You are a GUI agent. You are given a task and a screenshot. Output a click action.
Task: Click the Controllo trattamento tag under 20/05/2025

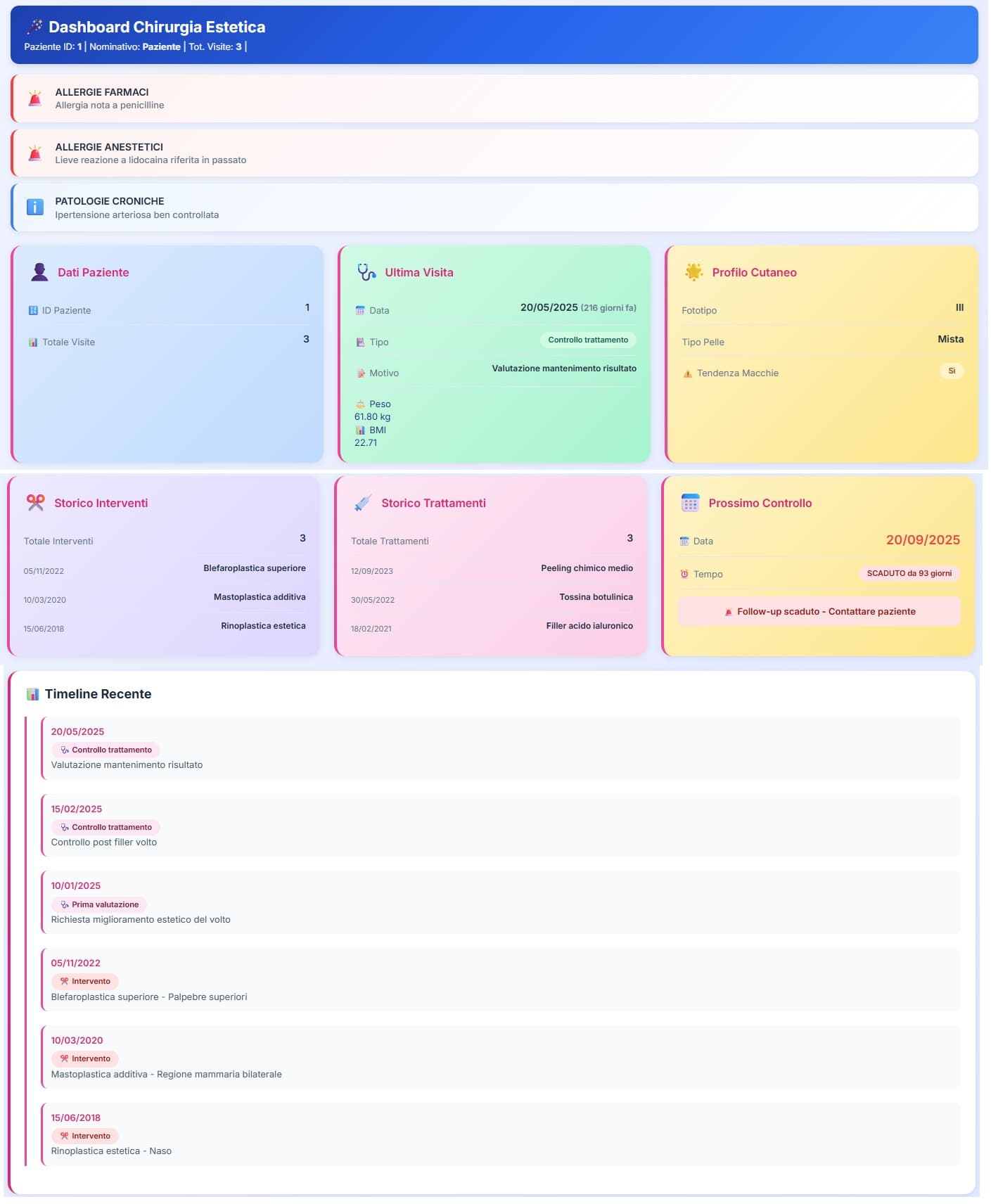point(106,750)
